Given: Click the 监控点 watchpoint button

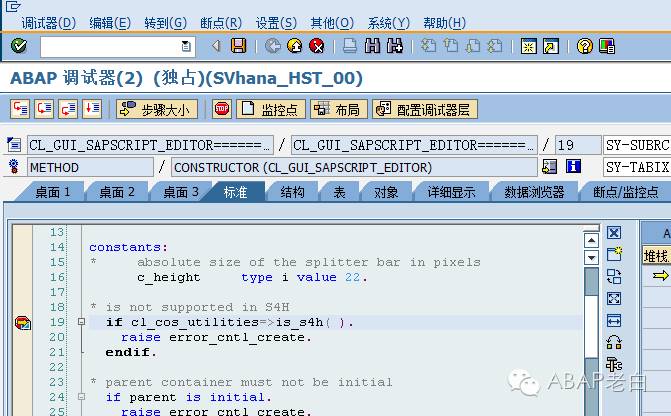Looking at the screenshot, I should point(271,109).
